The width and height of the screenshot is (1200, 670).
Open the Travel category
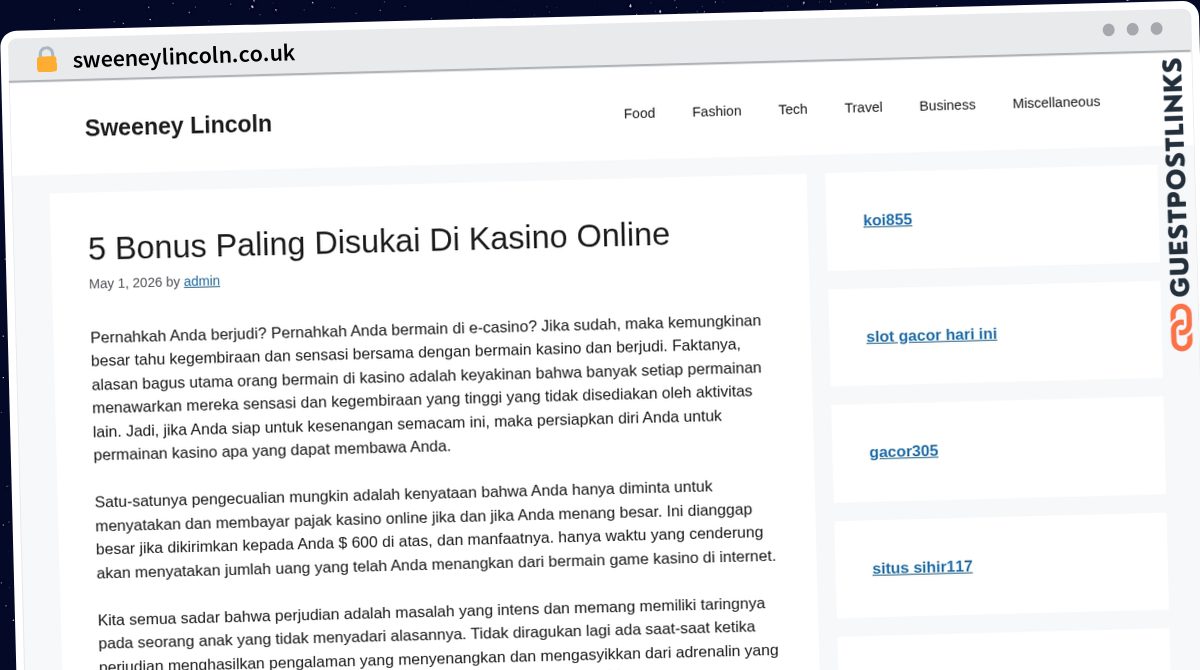tap(863, 107)
